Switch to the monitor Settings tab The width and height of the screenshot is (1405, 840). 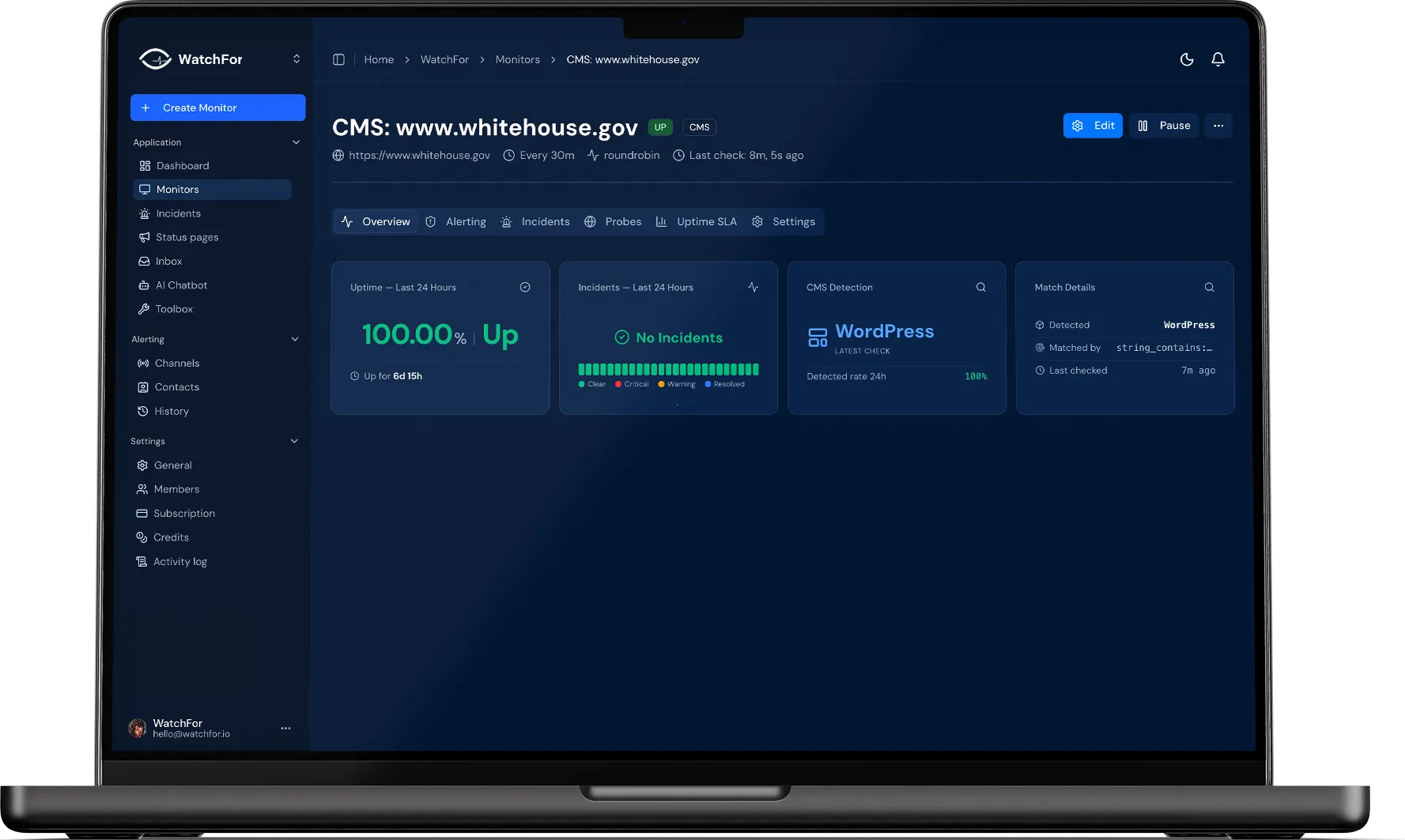784,222
